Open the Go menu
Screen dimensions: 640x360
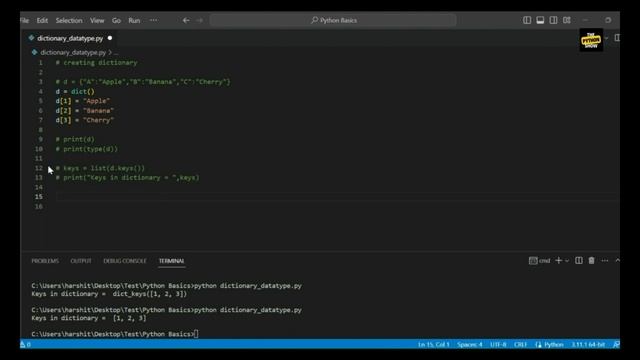pos(116,20)
